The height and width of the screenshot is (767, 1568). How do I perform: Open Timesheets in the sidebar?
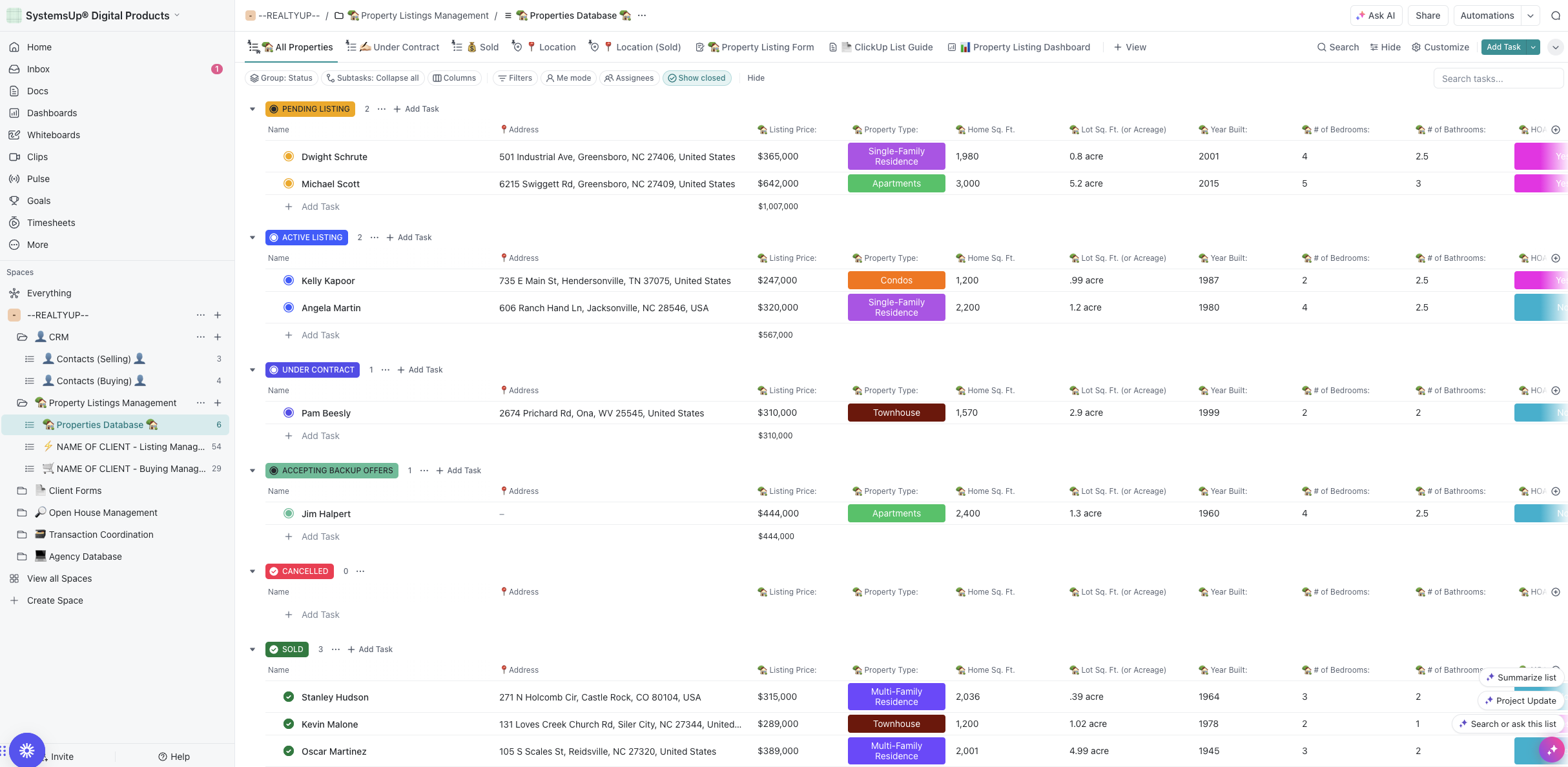tap(51, 223)
